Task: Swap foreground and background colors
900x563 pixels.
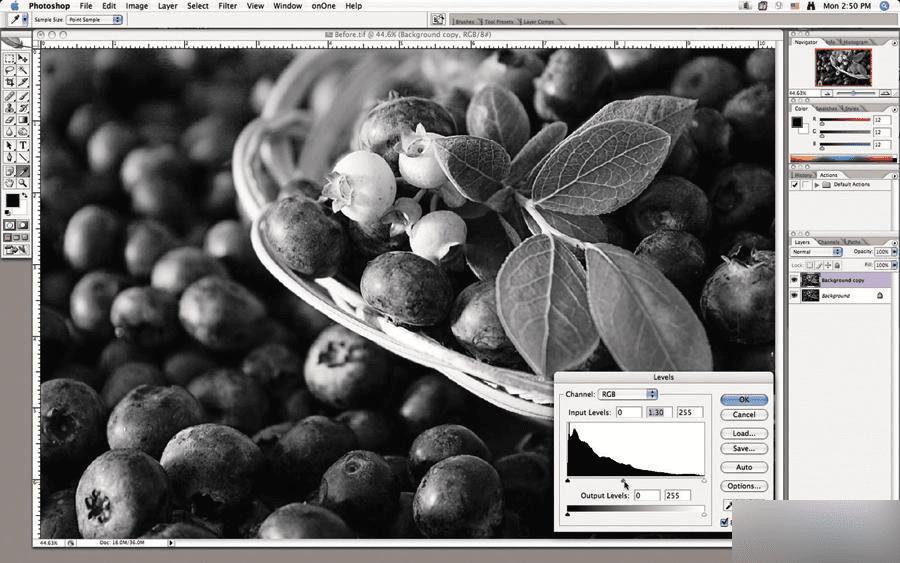Action: tap(24, 196)
